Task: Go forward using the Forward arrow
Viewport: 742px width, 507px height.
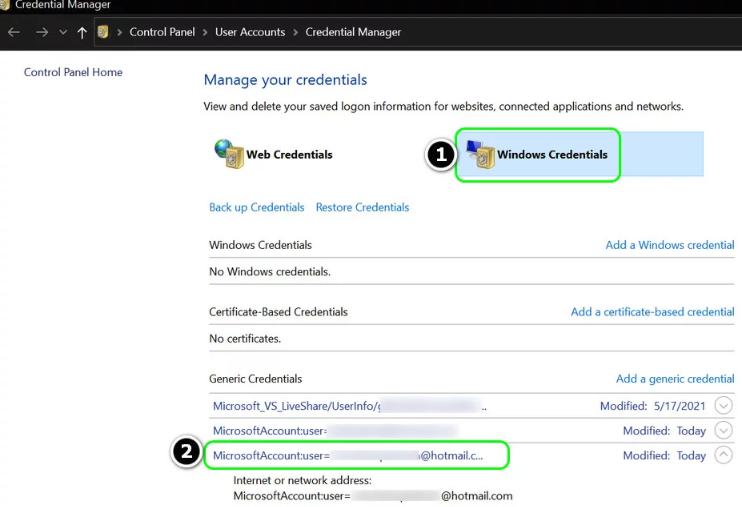Action: click(x=42, y=32)
